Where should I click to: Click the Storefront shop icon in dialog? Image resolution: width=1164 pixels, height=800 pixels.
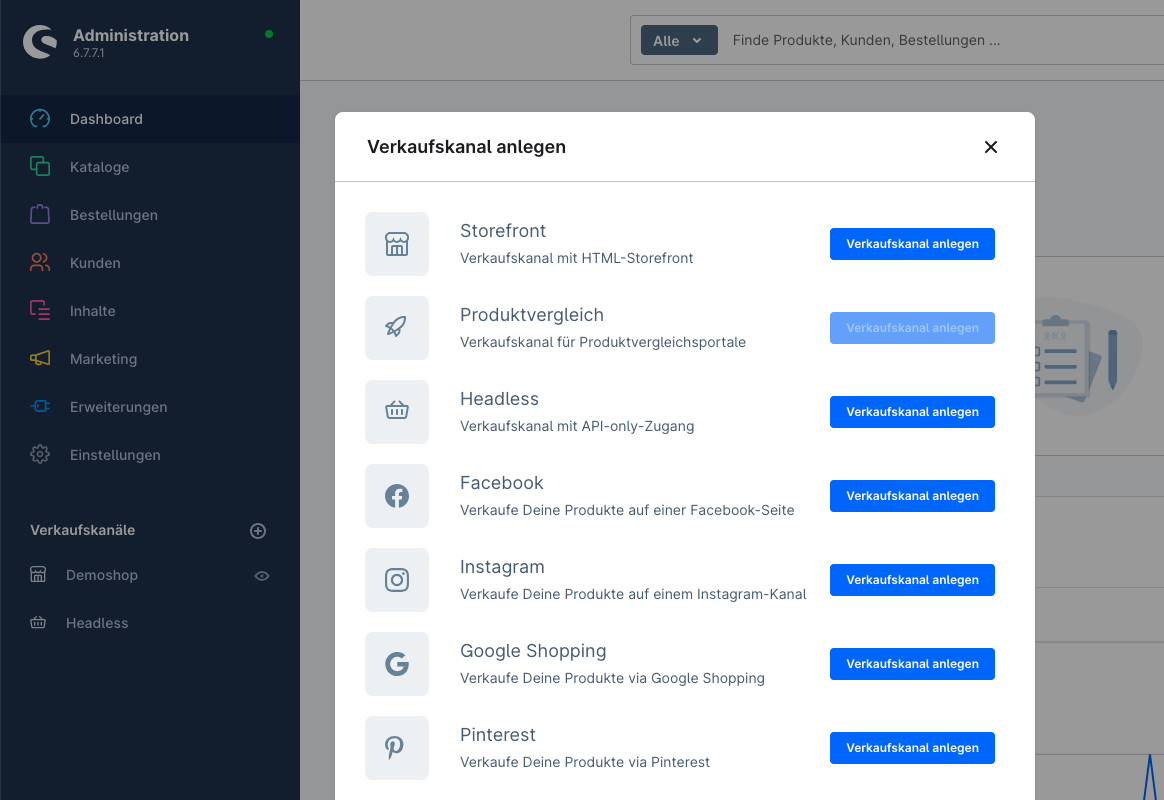pyautogui.click(x=397, y=244)
